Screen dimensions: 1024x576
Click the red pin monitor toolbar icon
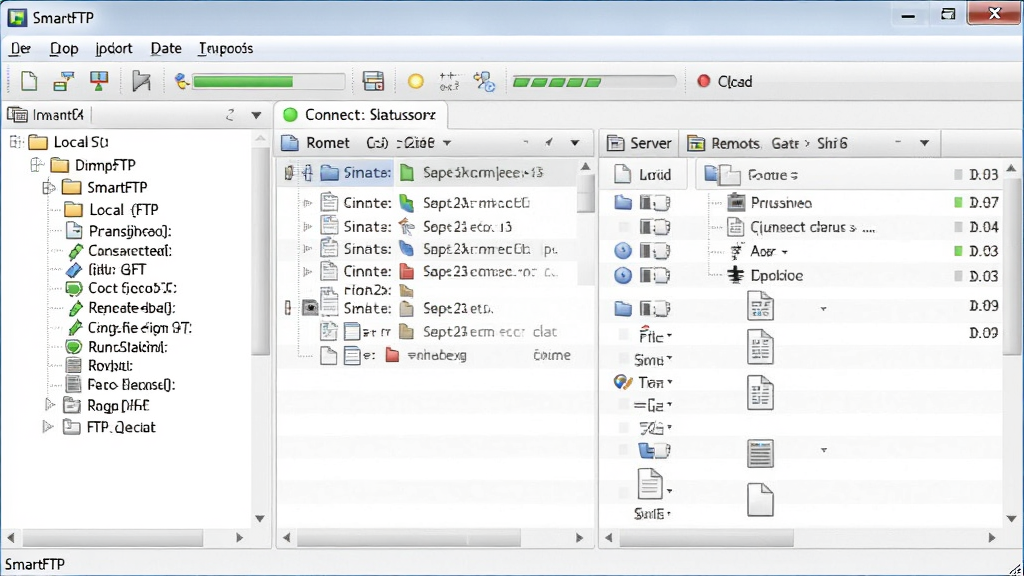[x=99, y=81]
